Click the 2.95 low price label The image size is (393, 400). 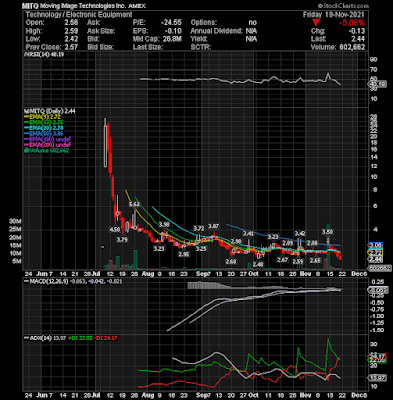(x=184, y=254)
